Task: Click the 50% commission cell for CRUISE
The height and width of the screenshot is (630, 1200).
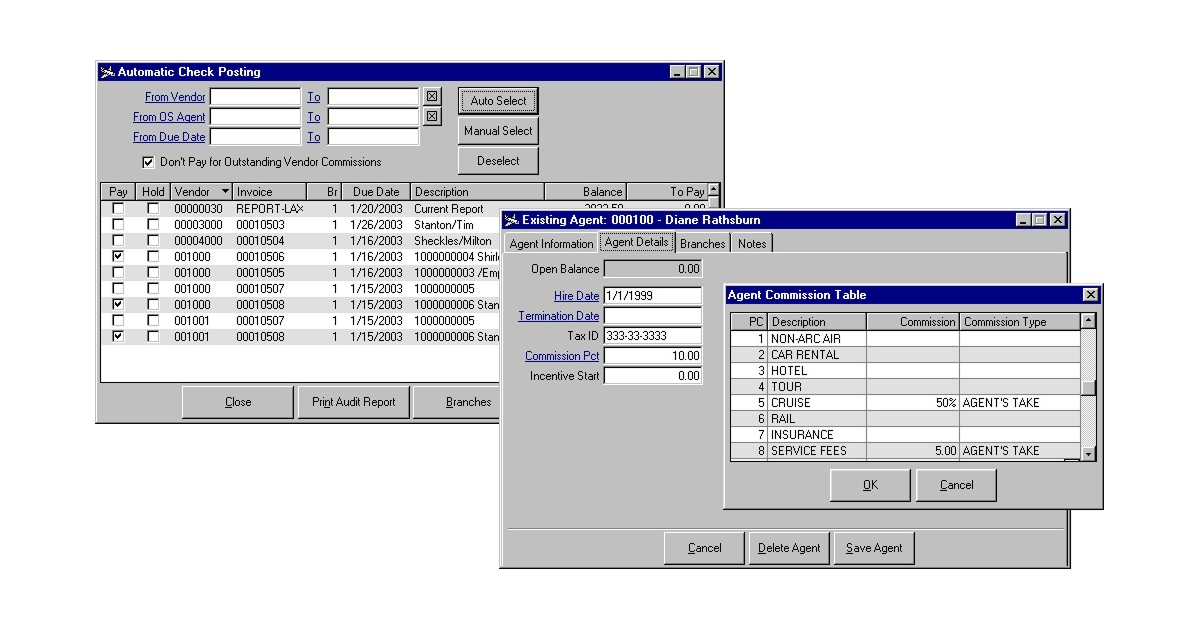Action: pyautogui.click(x=913, y=403)
